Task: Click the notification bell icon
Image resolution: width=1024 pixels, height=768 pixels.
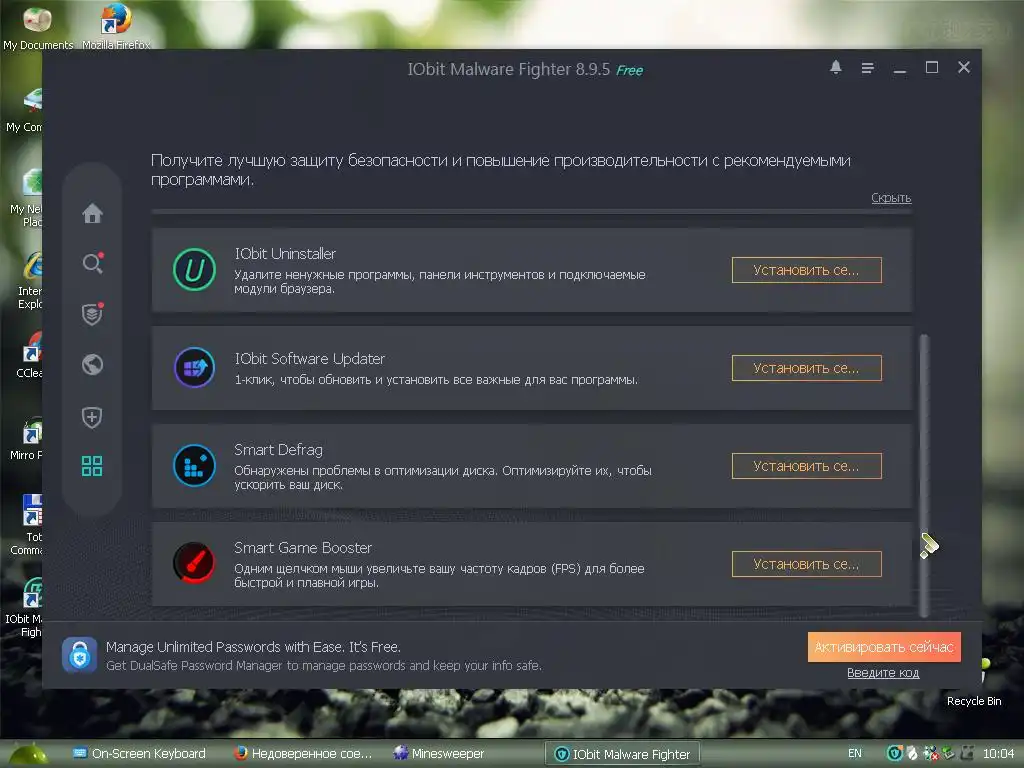Action: tap(835, 67)
